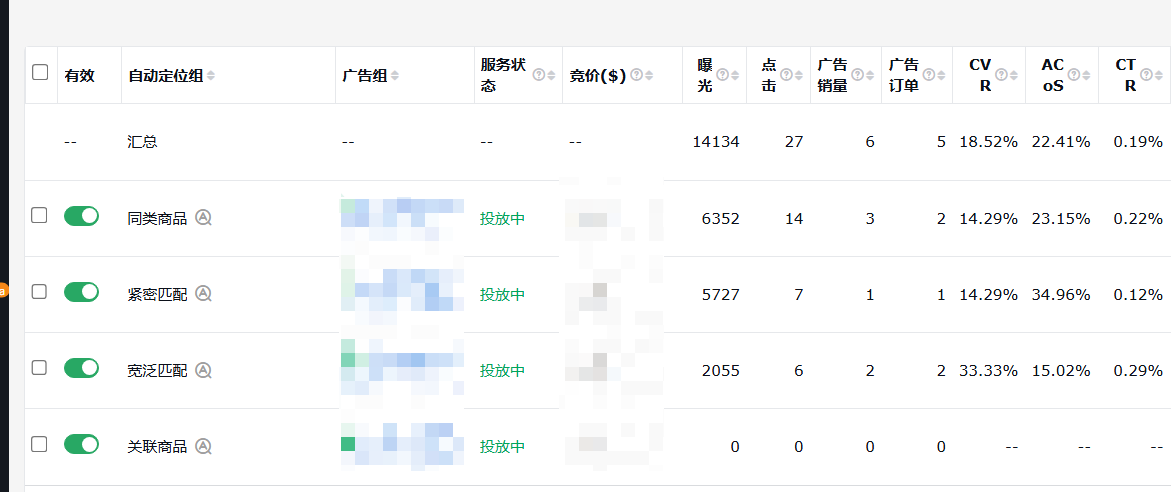Image resolution: width=1171 pixels, height=492 pixels.
Task: Turn off the 同类商品 enable switch
Action: coord(81,216)
